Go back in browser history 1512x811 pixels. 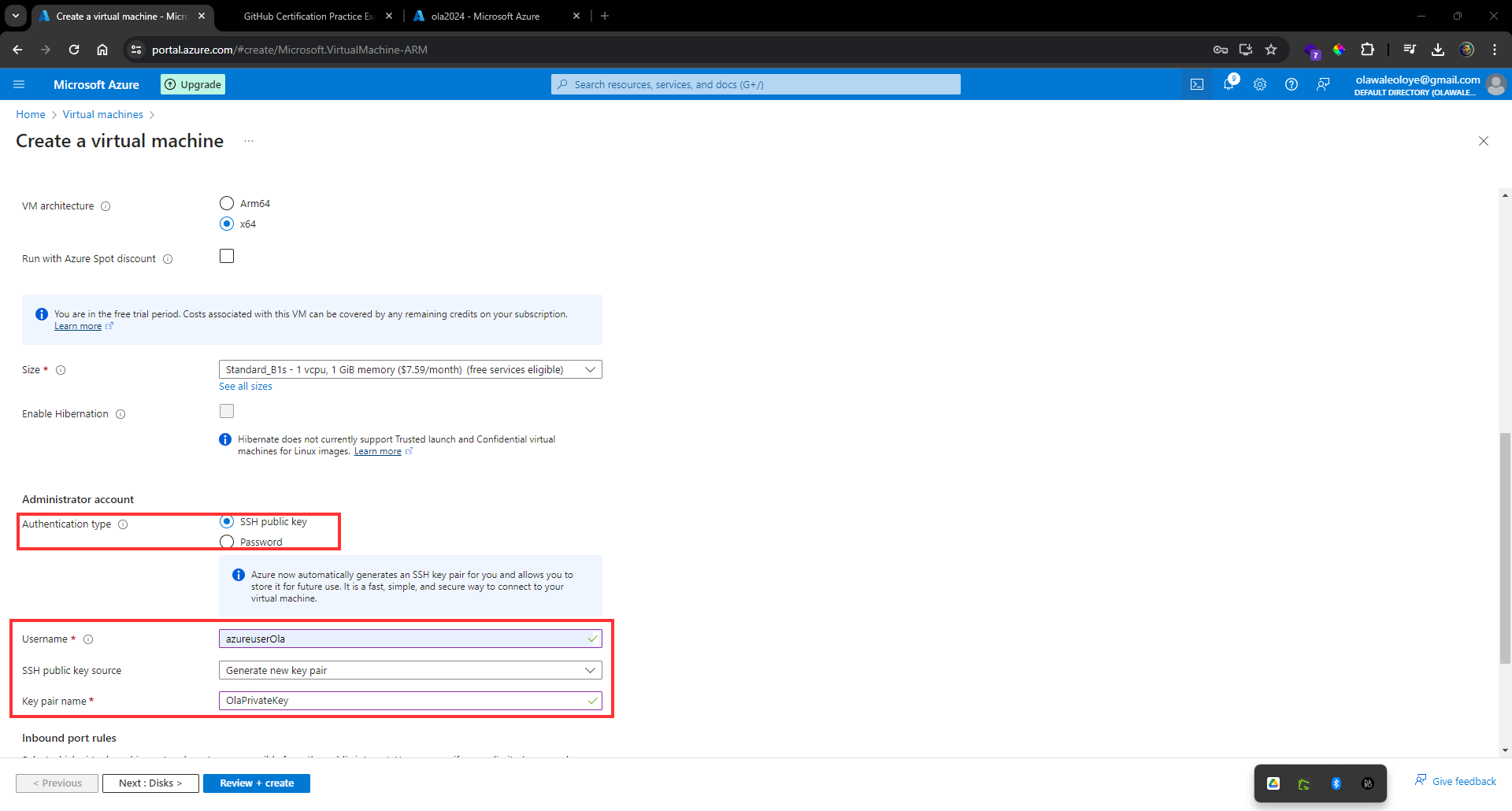(17, 50)
